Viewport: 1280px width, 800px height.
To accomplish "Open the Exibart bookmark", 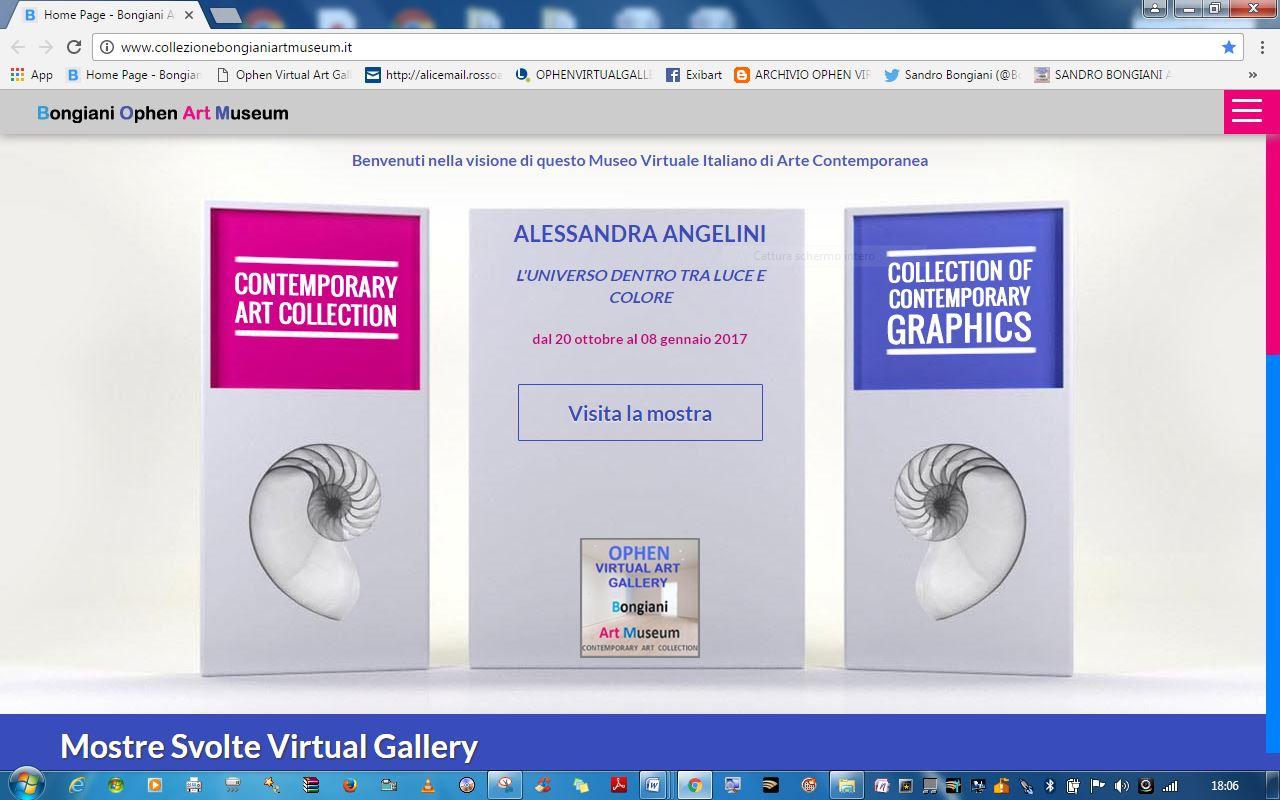I will tap(693, 74).
